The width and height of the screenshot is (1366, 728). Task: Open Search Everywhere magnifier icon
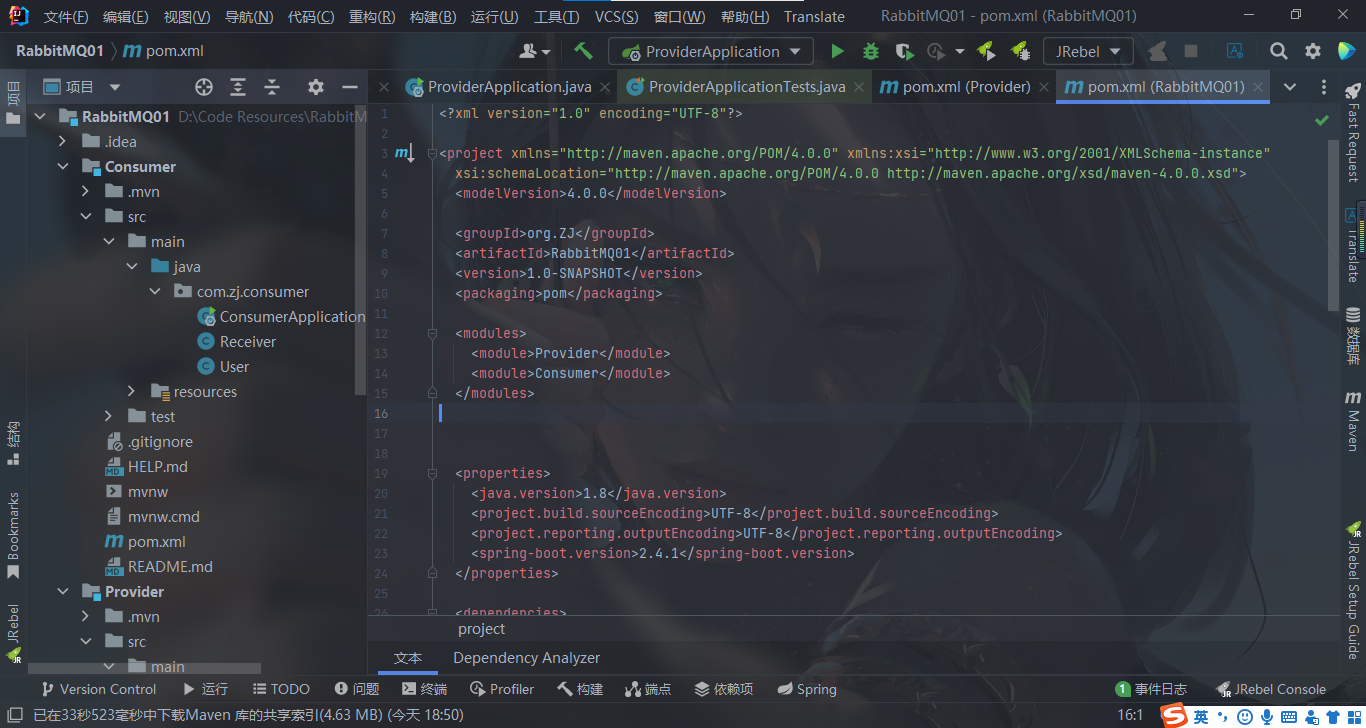coord(1279,51)
